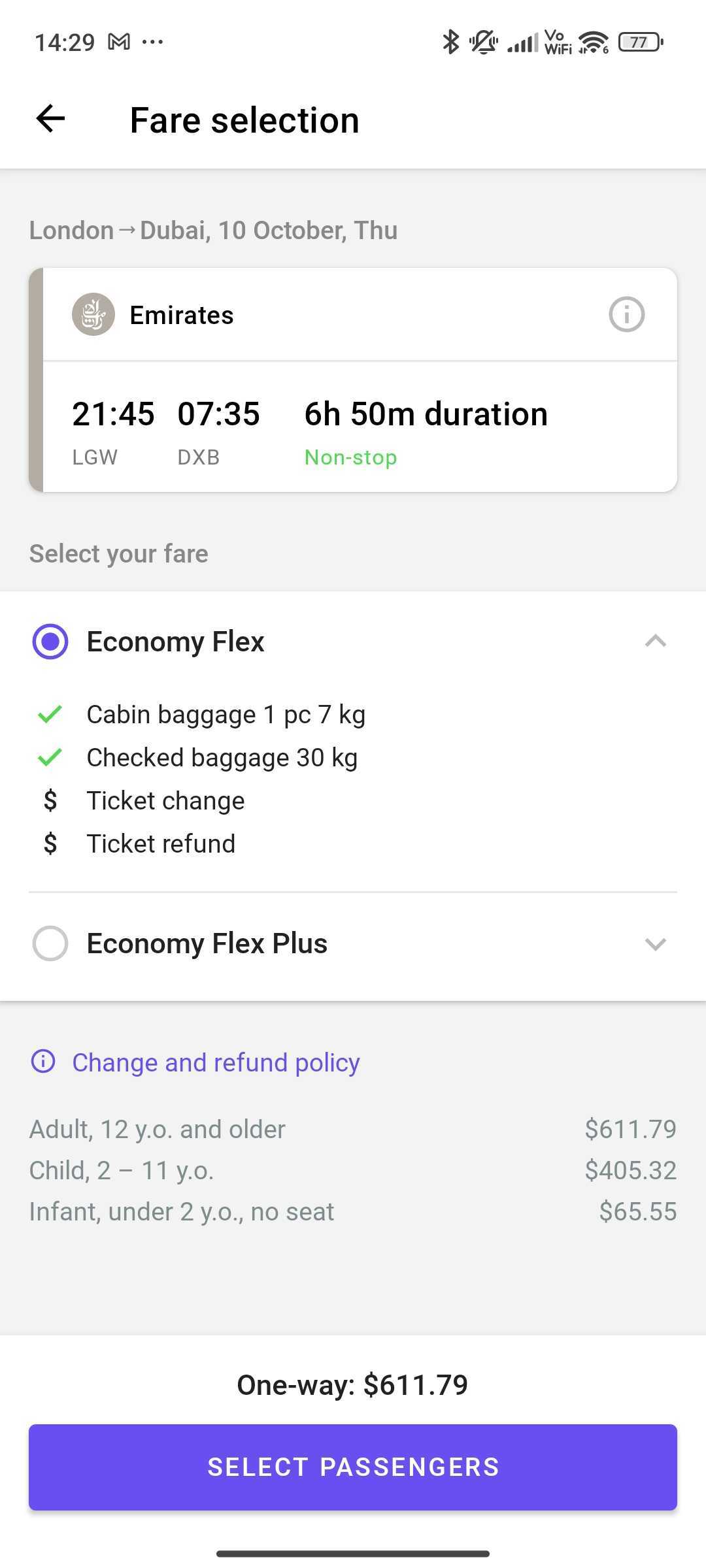Tap the Change and refund policy info icon
706x1568 pixels.
(x=43, y=1062)
